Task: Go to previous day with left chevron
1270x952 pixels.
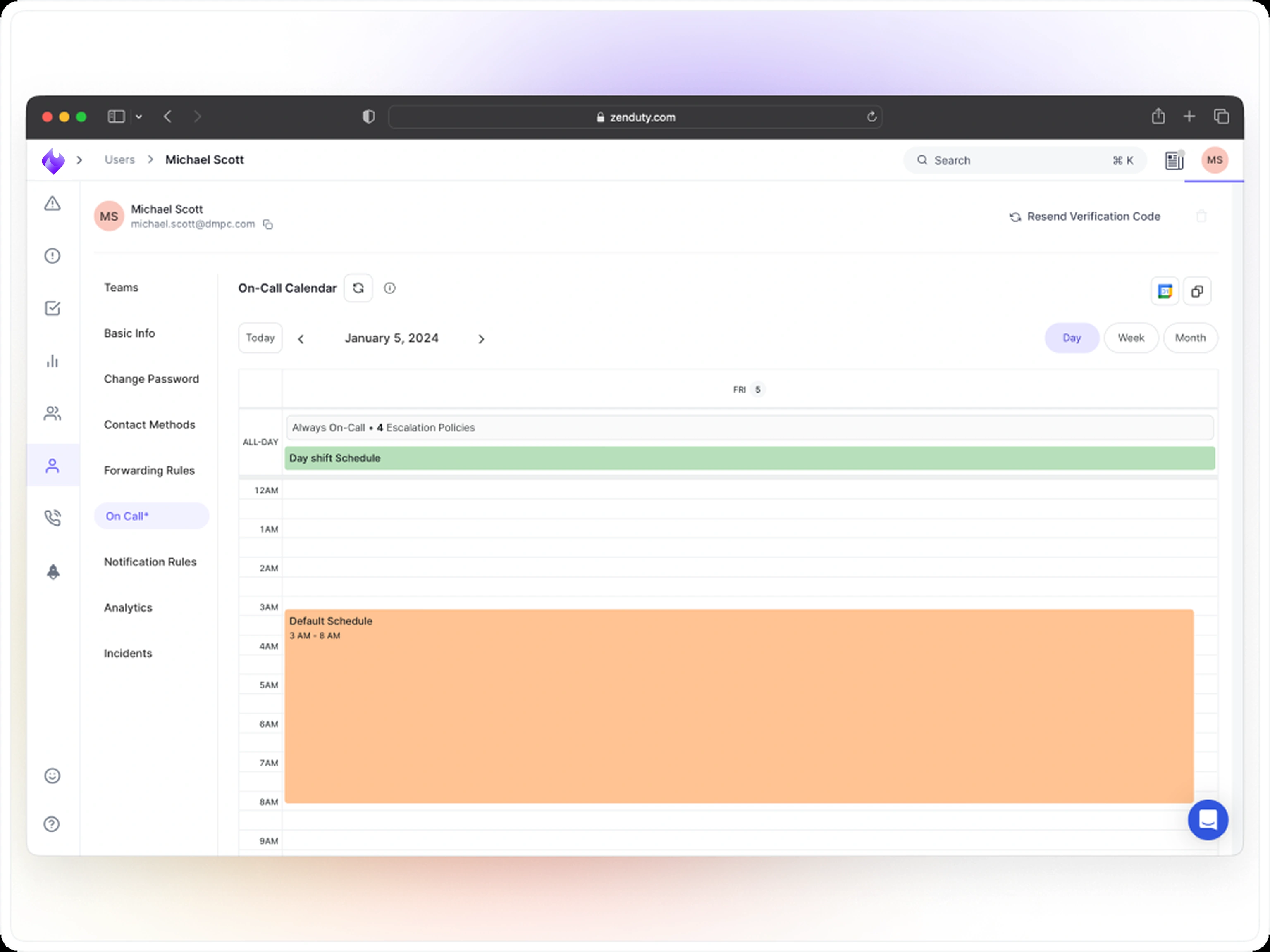Action: coord(301,339)
